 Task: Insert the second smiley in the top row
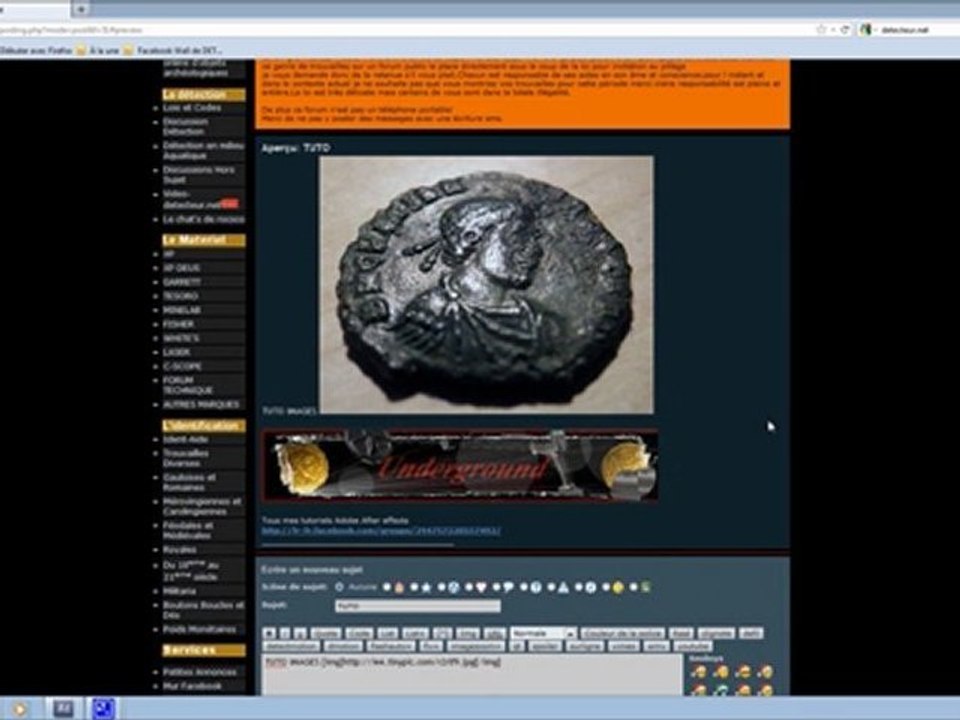tap(721, 672)
